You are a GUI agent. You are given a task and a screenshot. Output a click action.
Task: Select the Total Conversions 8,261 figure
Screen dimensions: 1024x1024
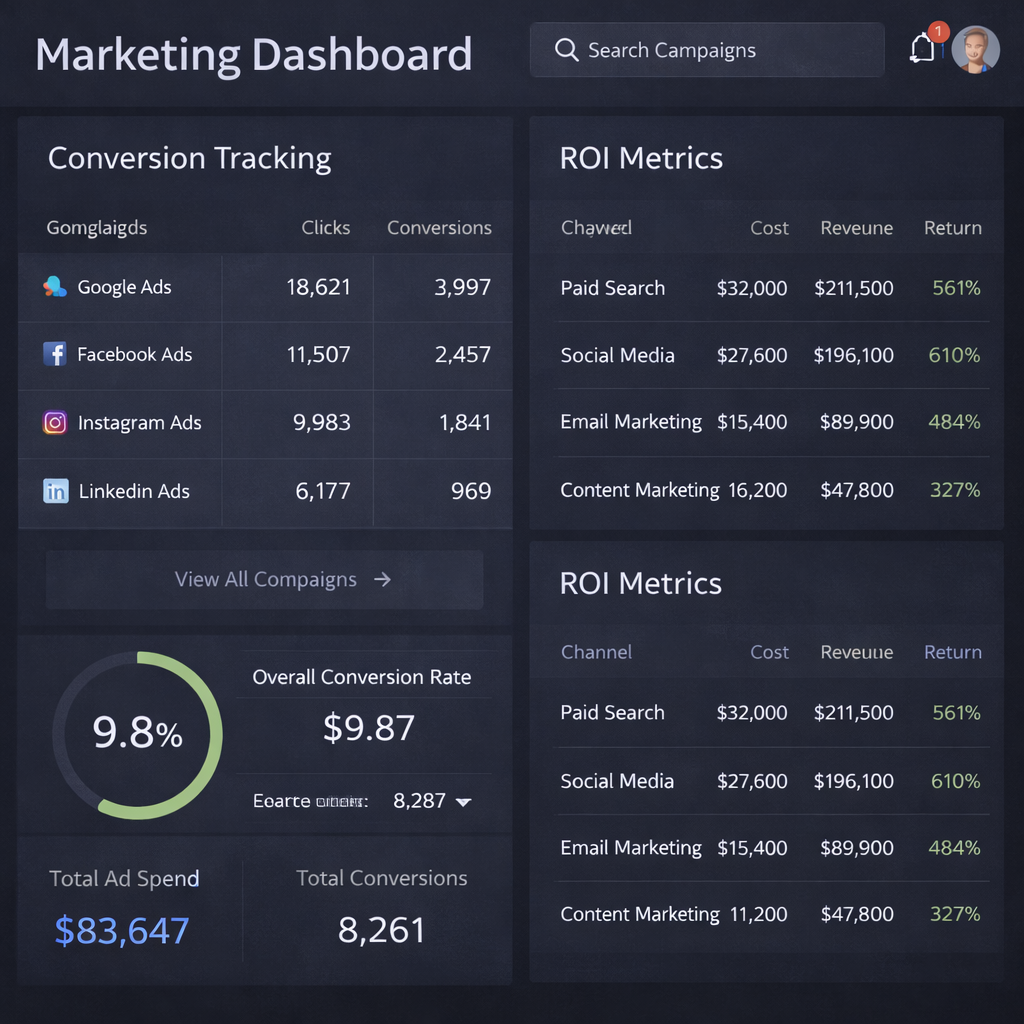[x=382, y=931]
